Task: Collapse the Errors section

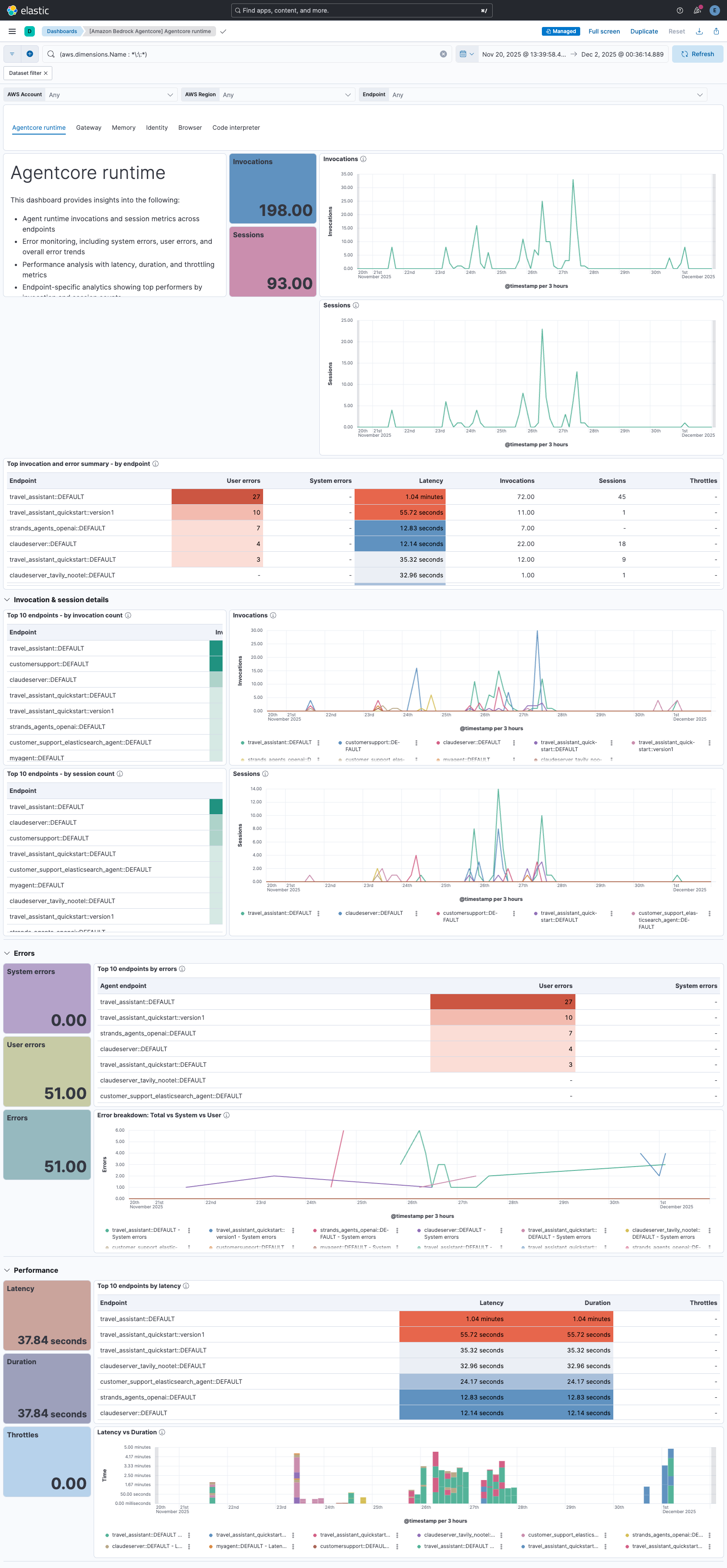Action: (x=7, y=953)
